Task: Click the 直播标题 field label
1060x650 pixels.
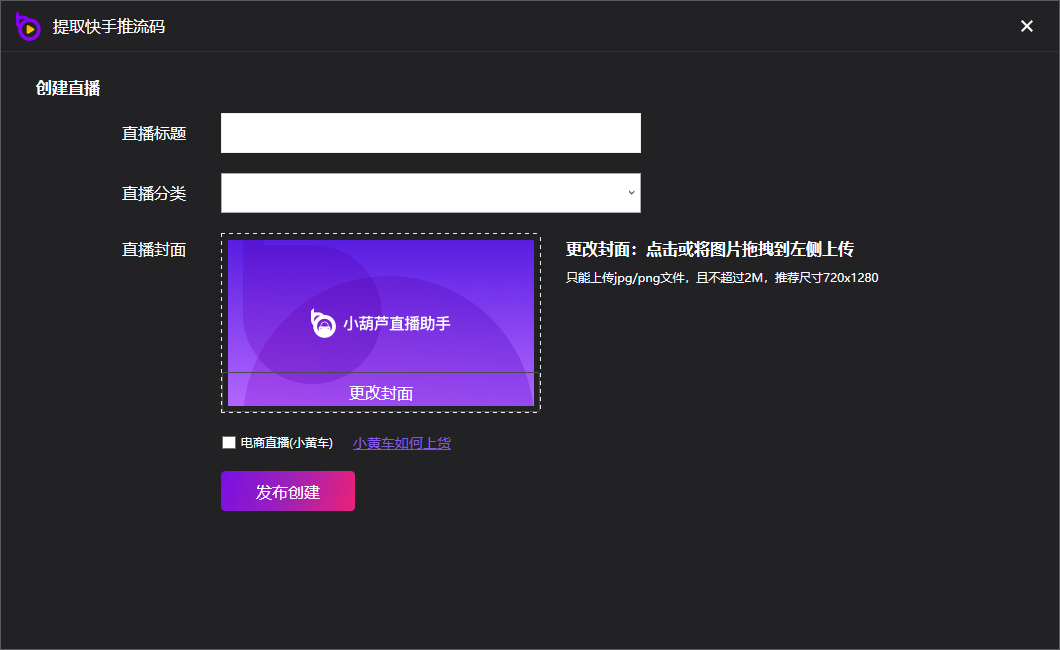Action: (x=154, y=133)
